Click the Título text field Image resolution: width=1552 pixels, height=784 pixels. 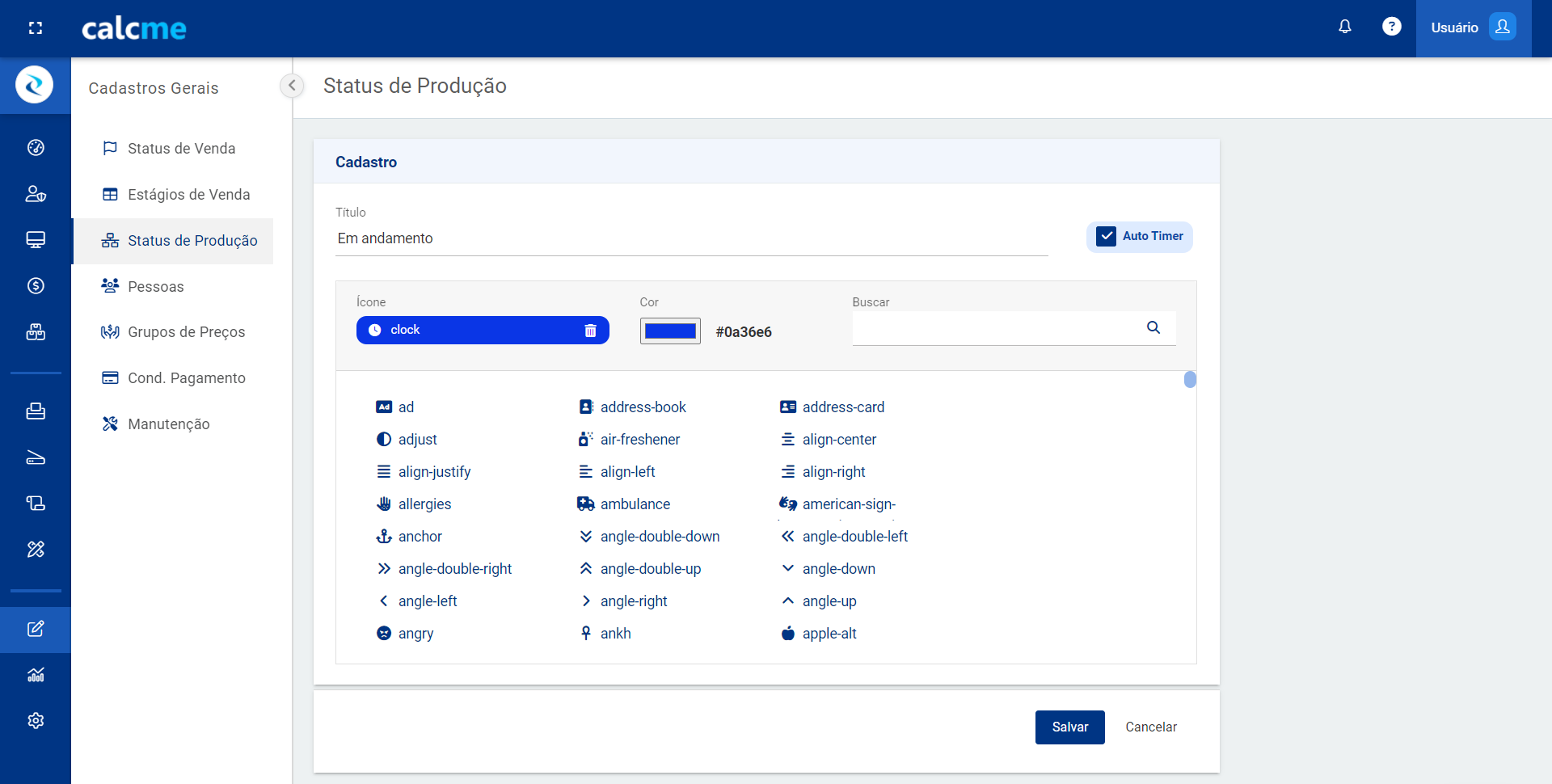coord(691,238)
